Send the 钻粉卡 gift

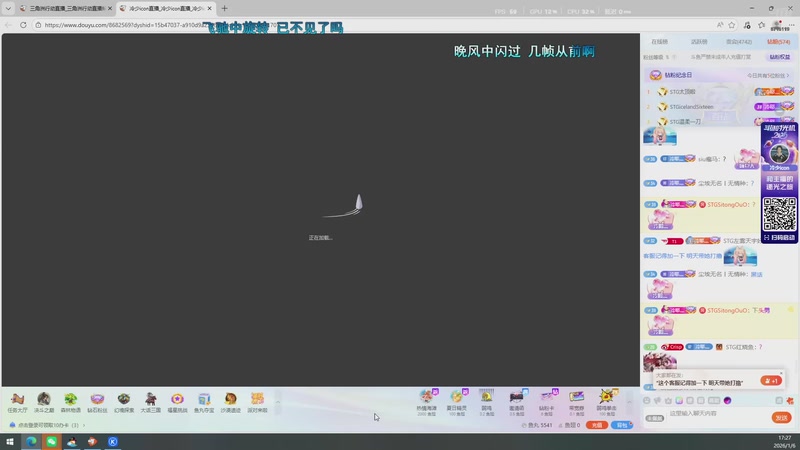[546, 403]
